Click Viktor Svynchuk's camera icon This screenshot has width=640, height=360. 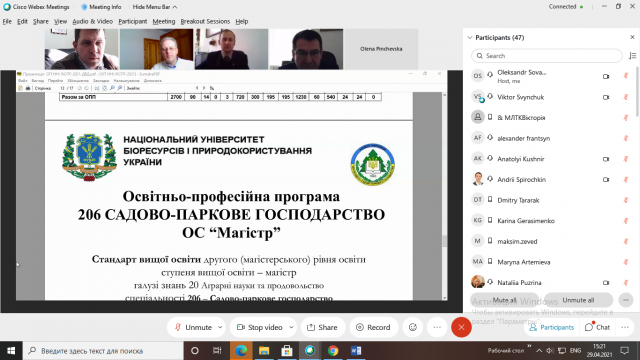[x=606, y=97]
